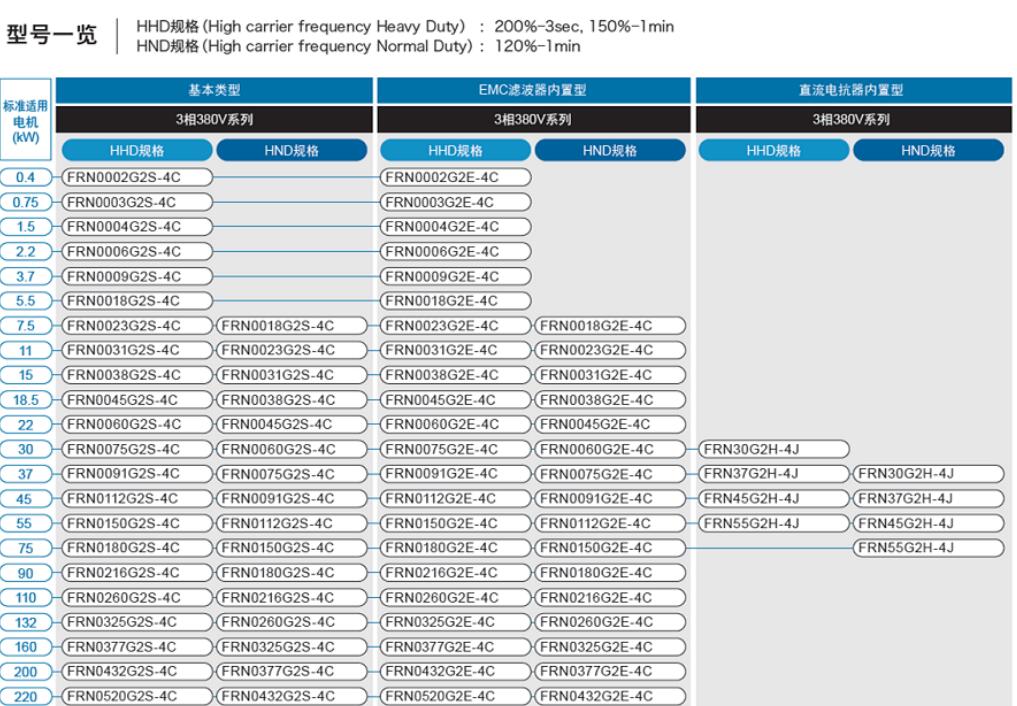Viewport: 1017px width, 706px height.
Task: Click FRN0180G2E-4C in the 90 kW row
Action: coord(610,573)
